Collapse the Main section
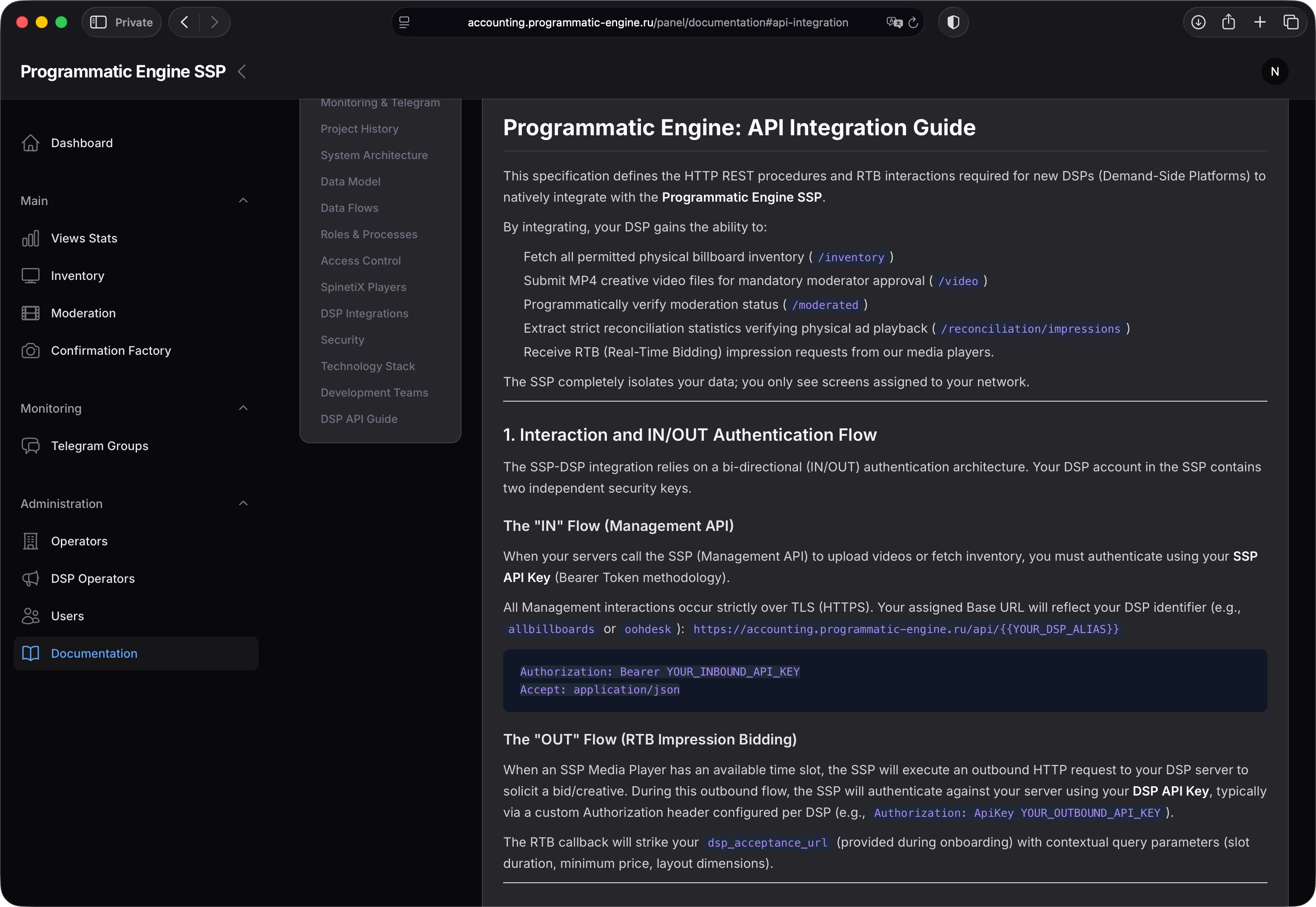Viewport: 1316px width, 907px height. click(x=243, y=200)
